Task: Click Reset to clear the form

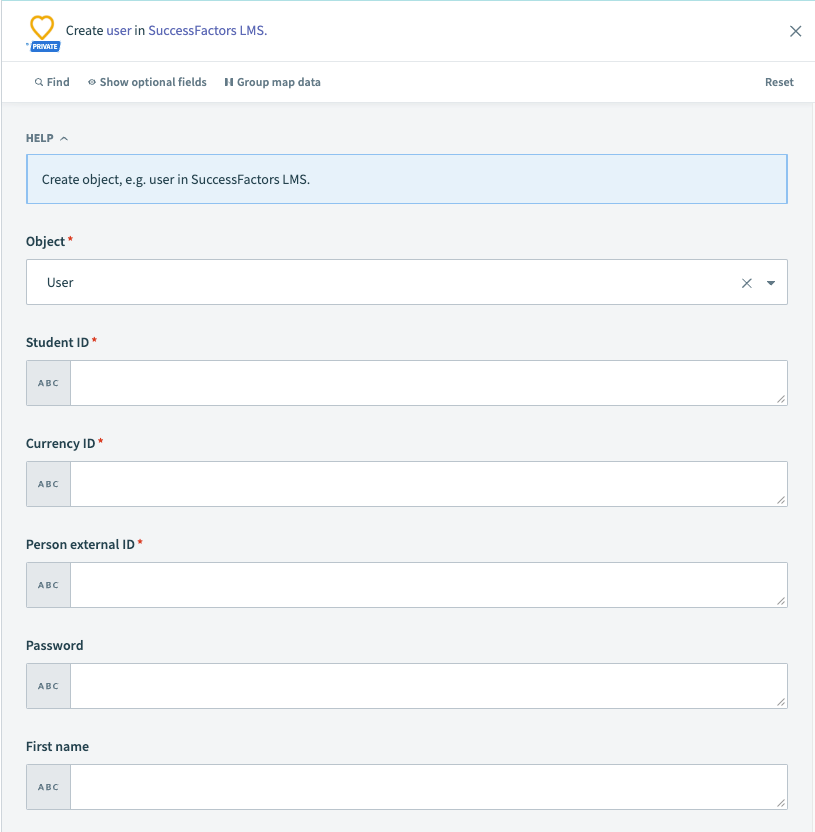Action: 779,82
